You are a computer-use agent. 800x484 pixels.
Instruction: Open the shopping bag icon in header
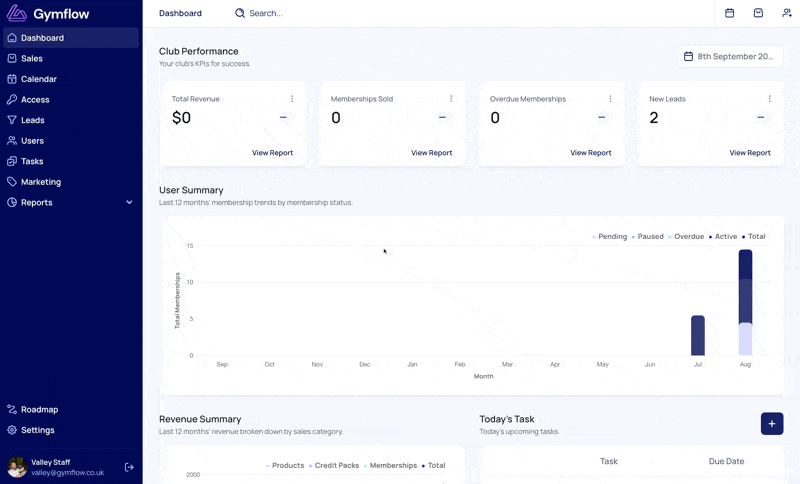tap(758, 13)
